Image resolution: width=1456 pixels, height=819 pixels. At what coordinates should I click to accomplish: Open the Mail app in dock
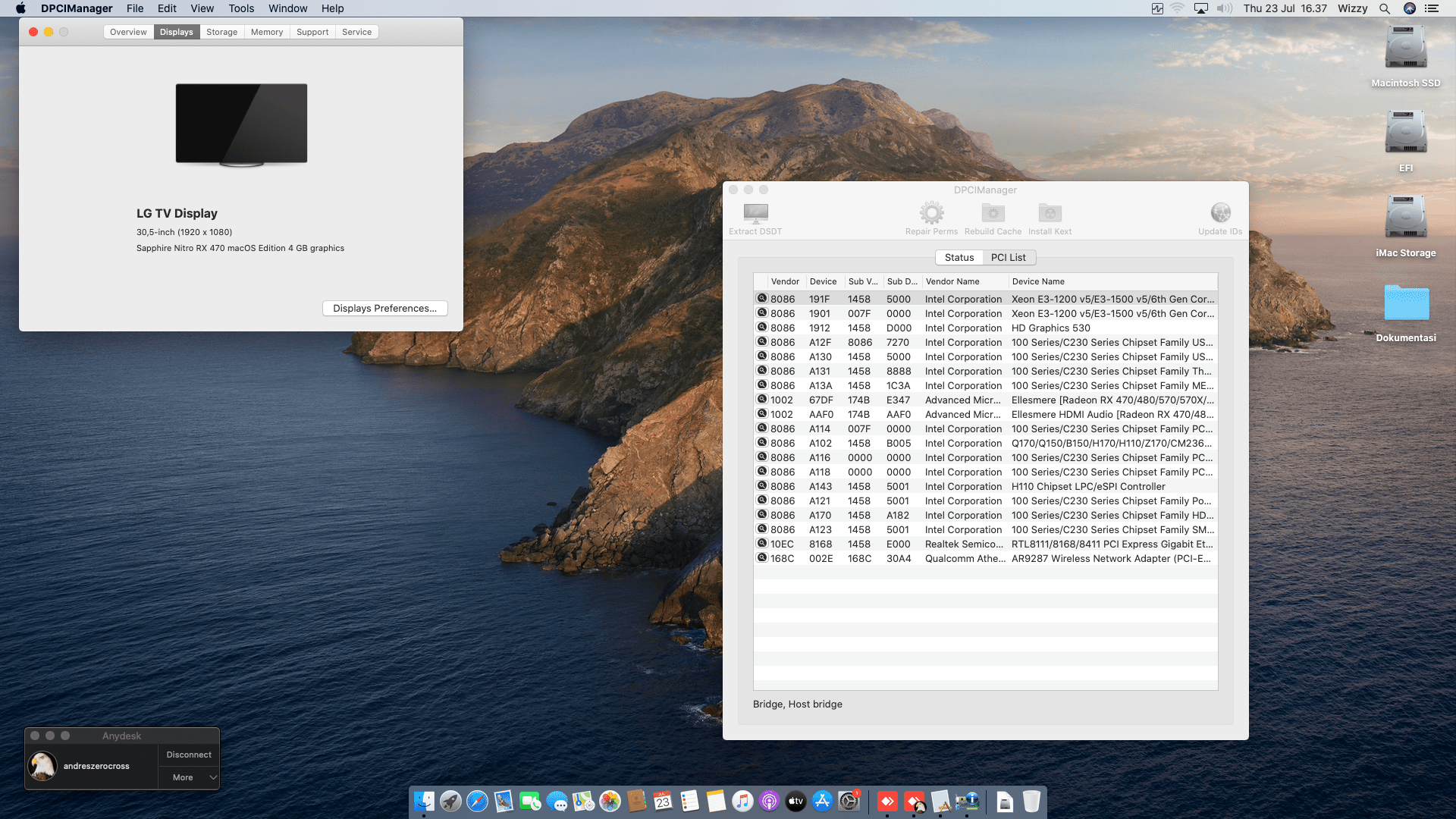pos(504,801)
